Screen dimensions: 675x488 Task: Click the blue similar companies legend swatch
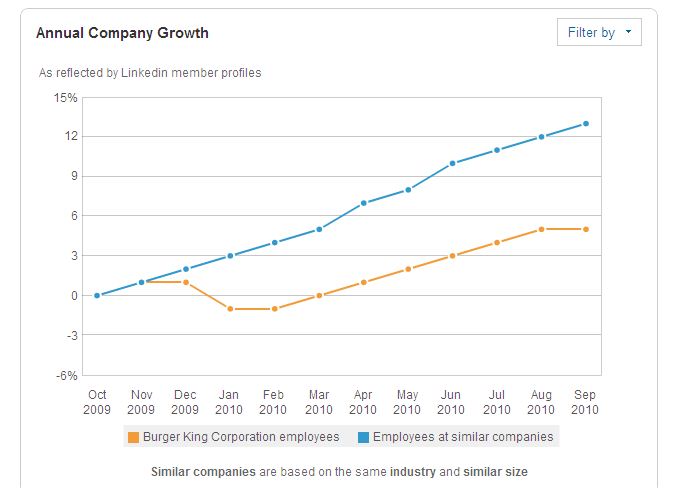click(363, 437)
